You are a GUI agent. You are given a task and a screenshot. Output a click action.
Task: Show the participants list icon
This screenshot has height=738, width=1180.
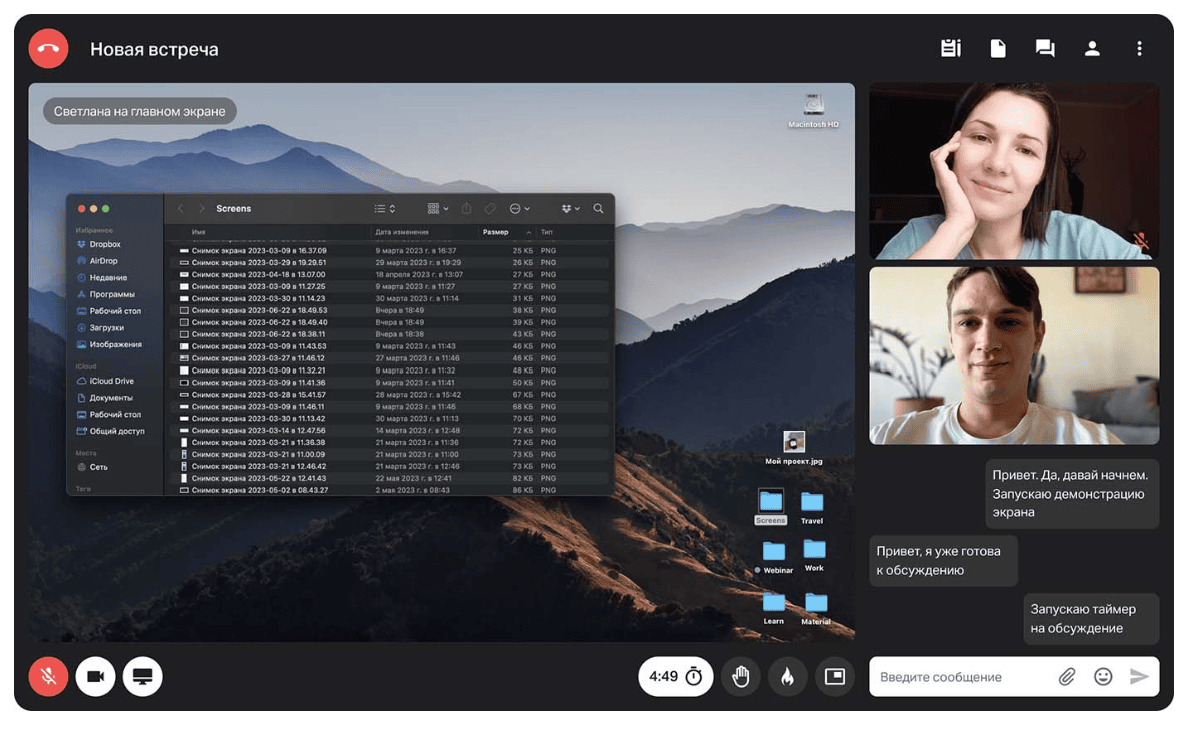[1092, 48]
